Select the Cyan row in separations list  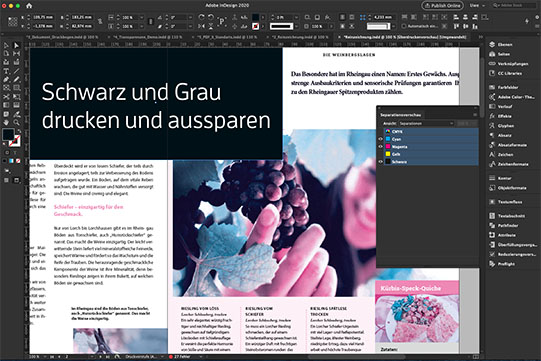(x=431, y=139)
